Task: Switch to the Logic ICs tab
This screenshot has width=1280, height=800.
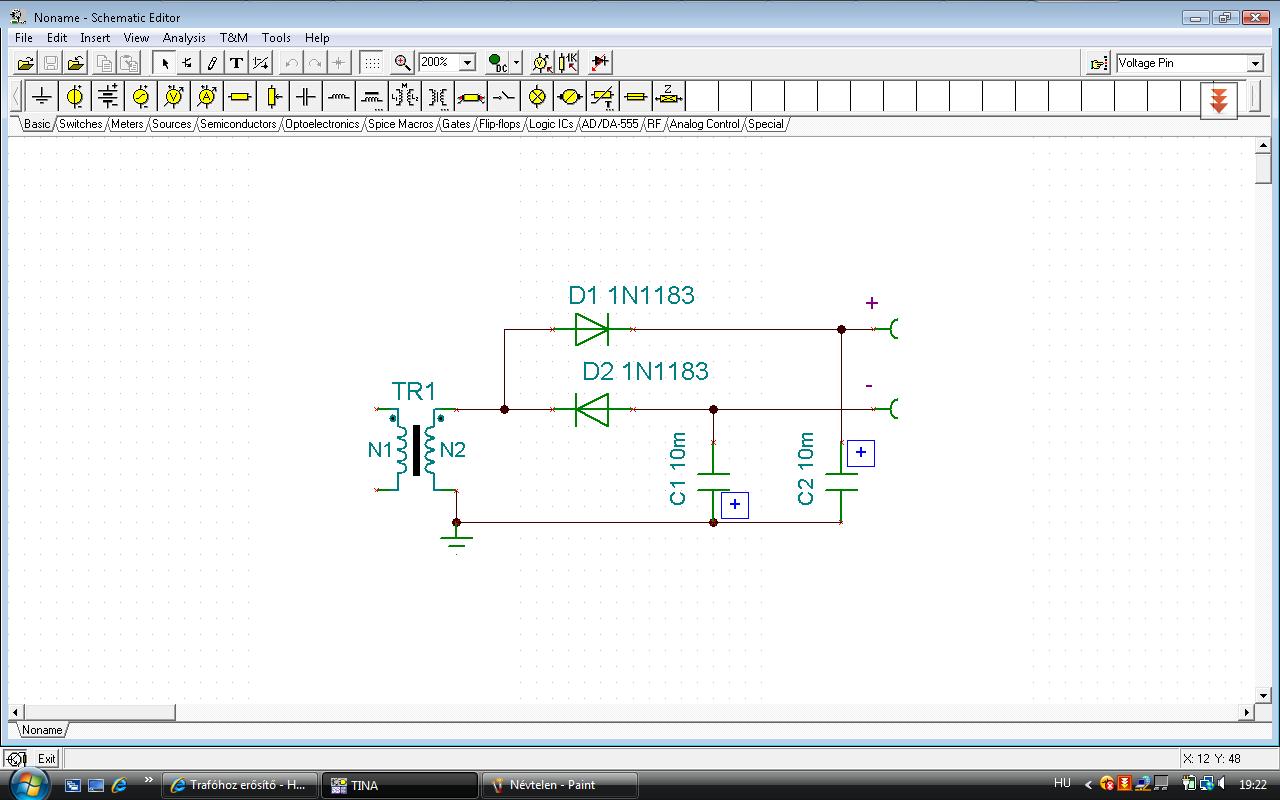Action: [x=551, y=124]
